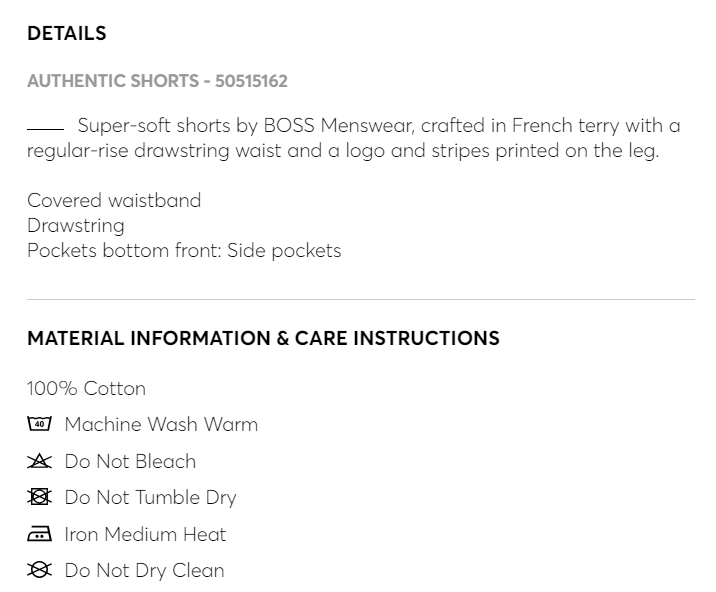Click the dash line before the description
The image size is (716, 592).
(x=45, y=128)
